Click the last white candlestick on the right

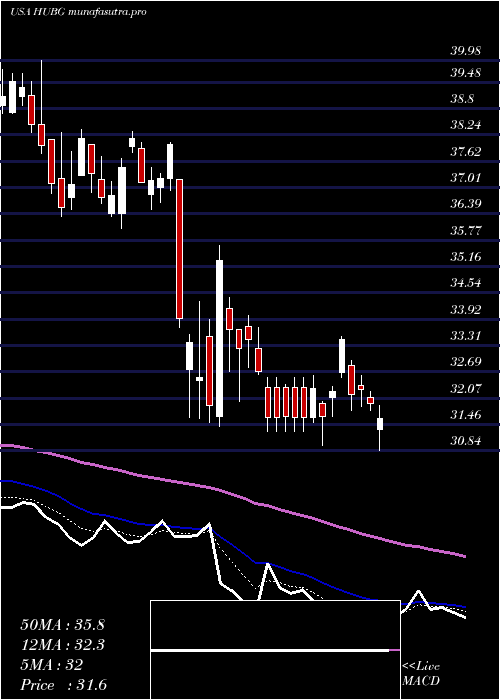click(380, 424)
